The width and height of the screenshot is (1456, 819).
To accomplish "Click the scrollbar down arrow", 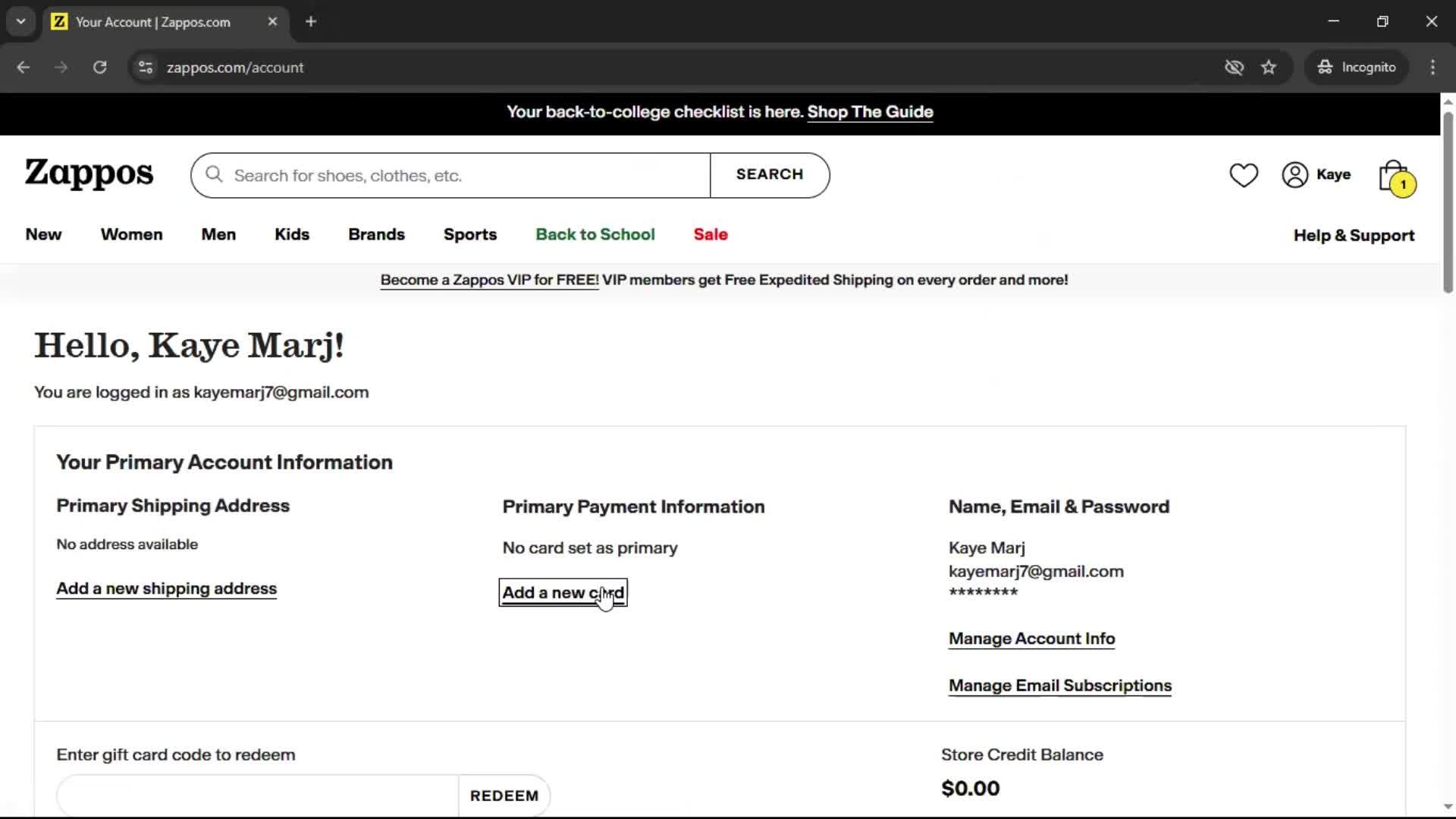I will 1448,807.
